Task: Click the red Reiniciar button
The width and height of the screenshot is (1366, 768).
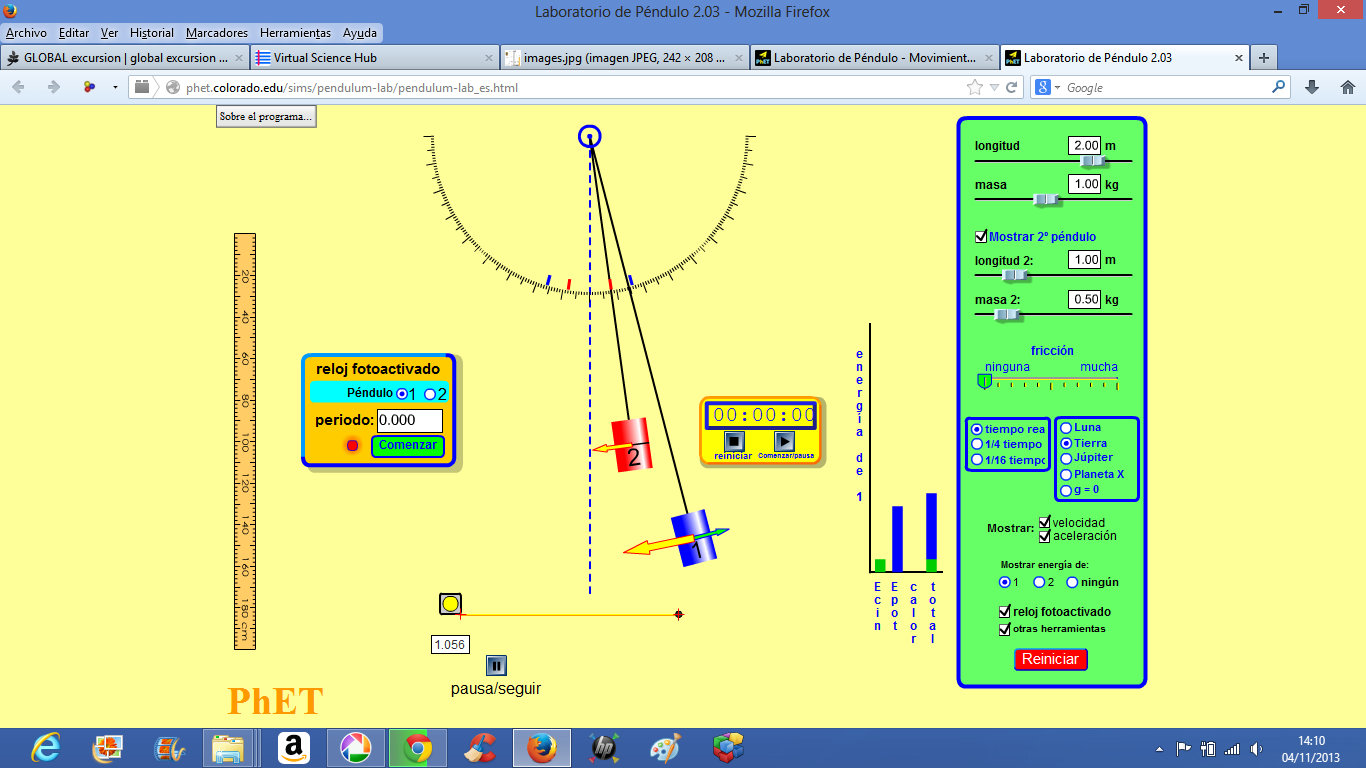Action: pos(1050,660)
